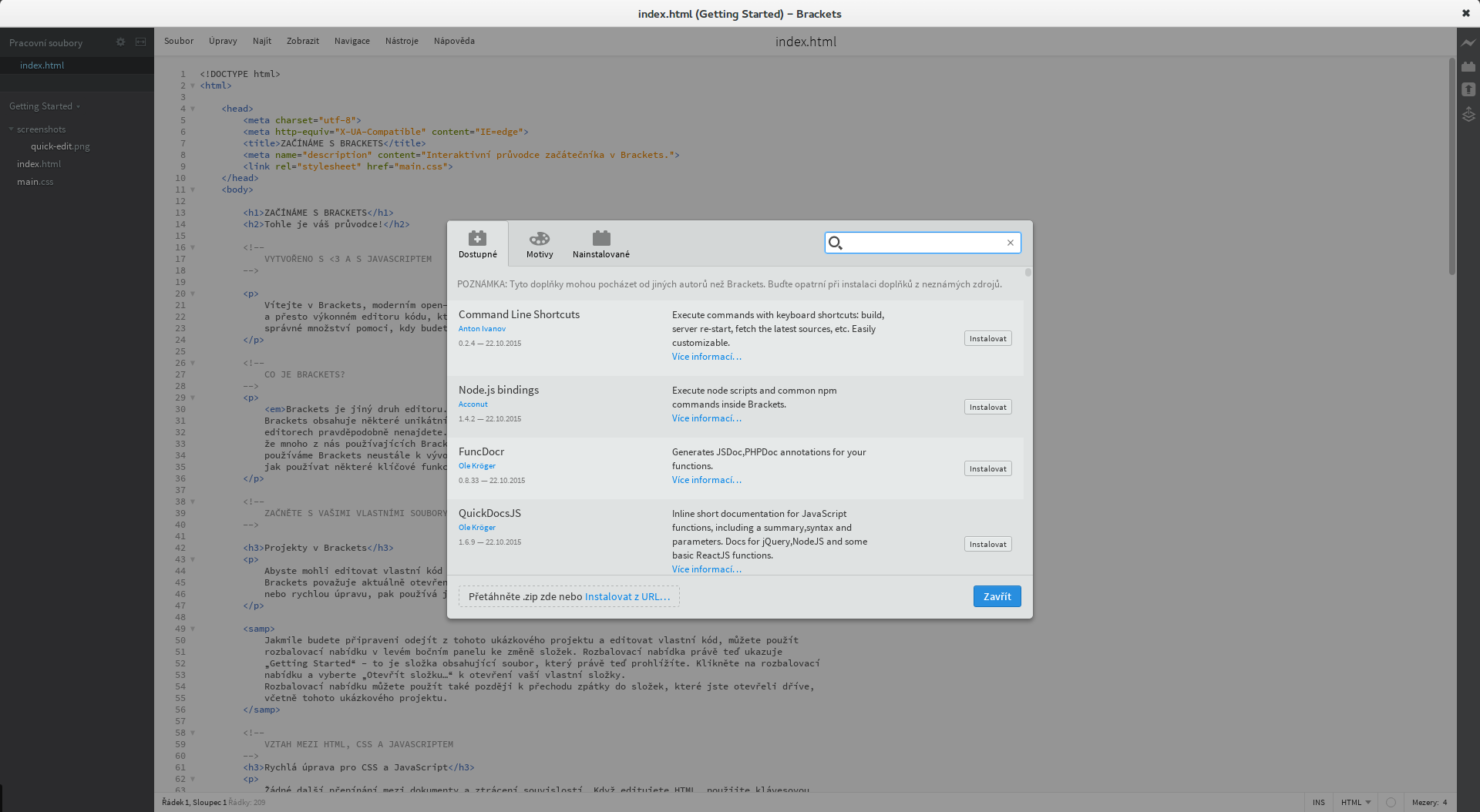Click the indent size value 4
Viewport: 1480px width, 812px height.
[x=1445, y=803]
